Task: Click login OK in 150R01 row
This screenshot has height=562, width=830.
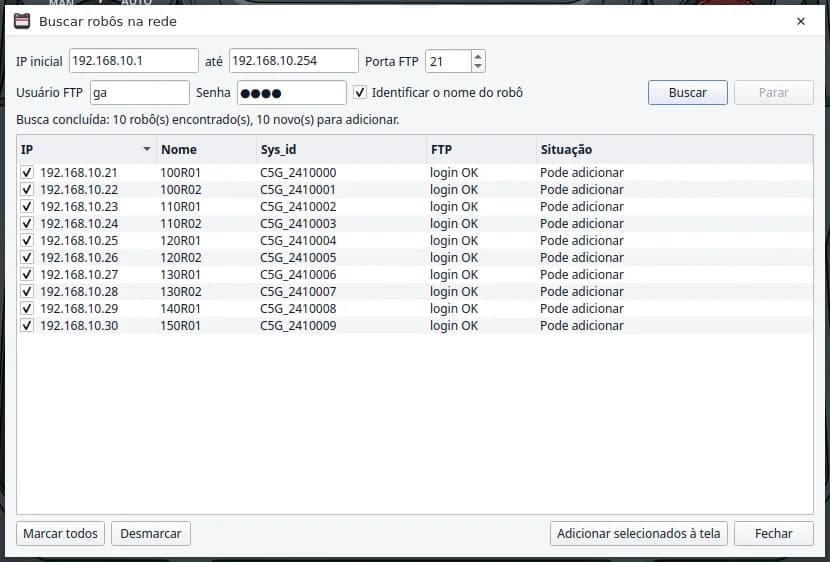Action: tap(454, 325)
